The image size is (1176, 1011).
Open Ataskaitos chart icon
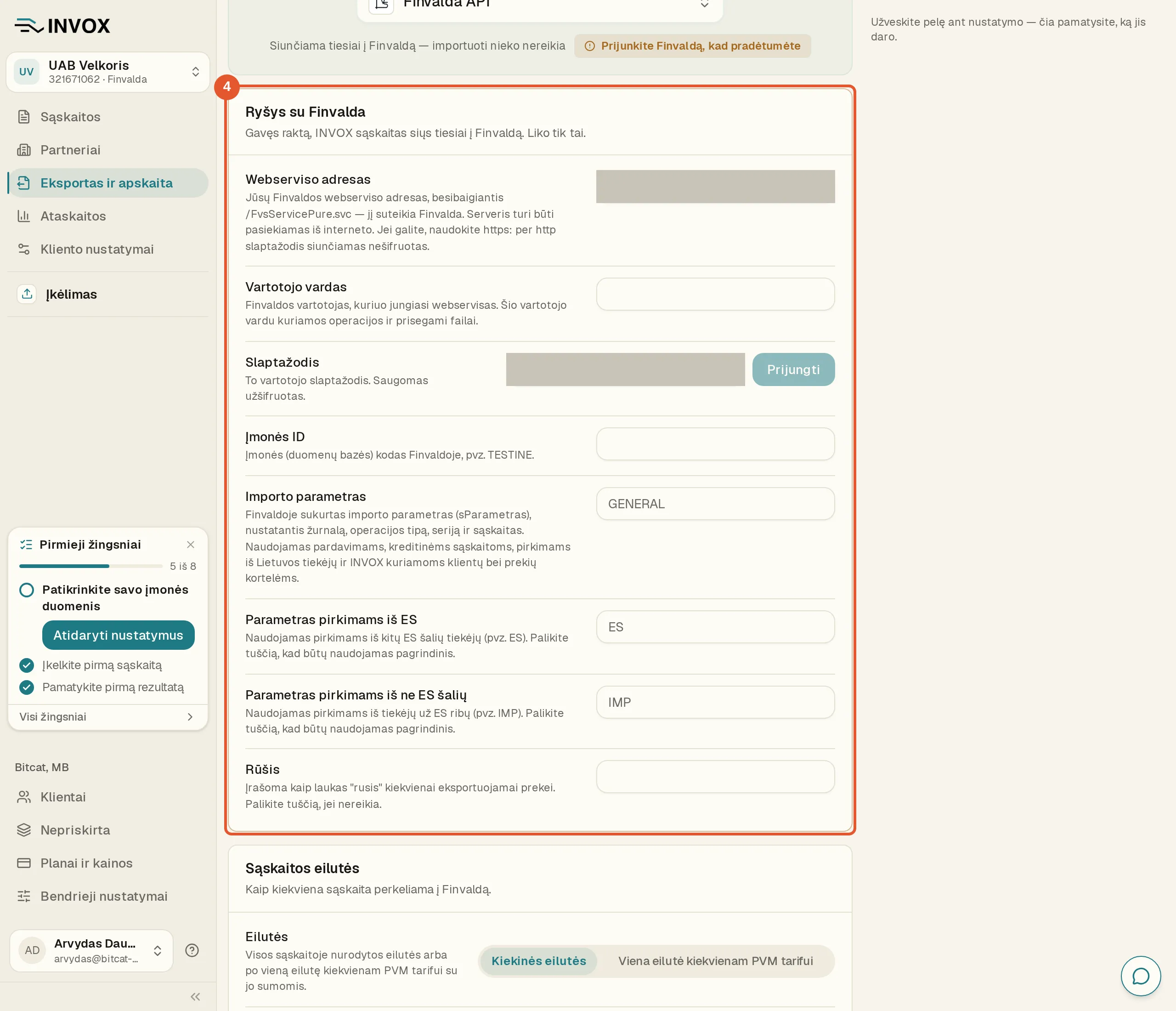tap(24, 216)
